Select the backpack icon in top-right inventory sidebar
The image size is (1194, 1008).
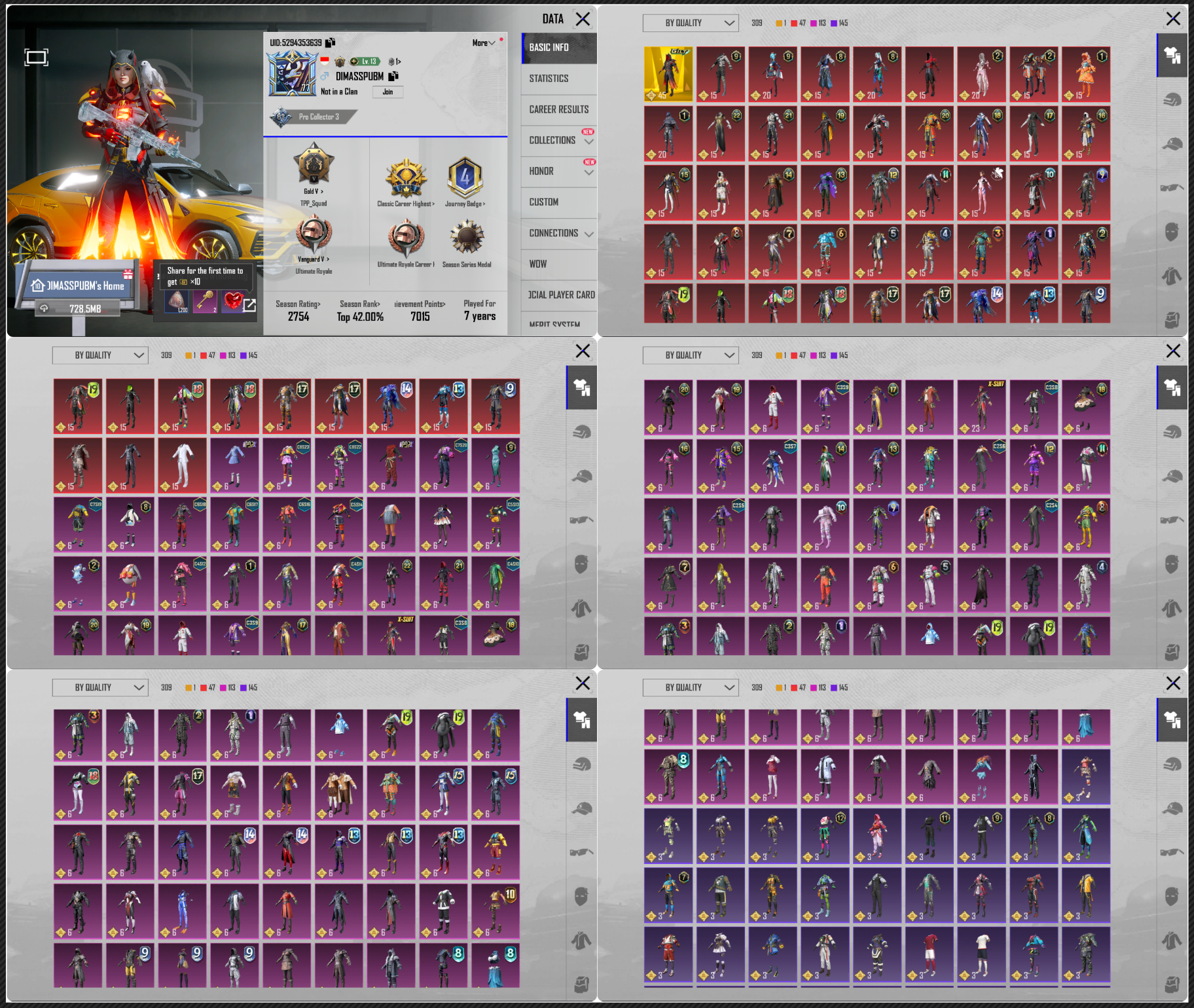click(1172, 319)
